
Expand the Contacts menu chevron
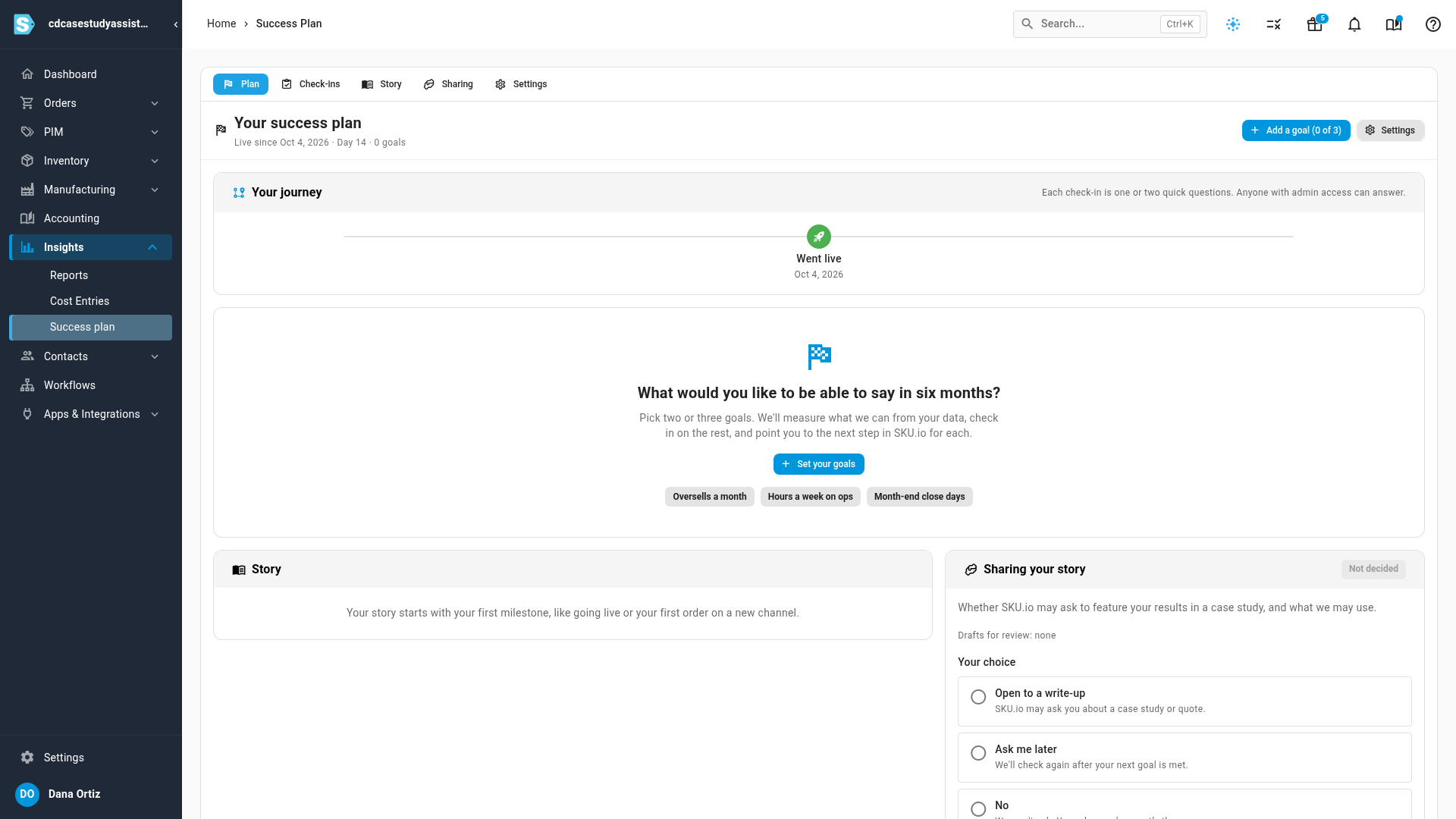(155, 356)
